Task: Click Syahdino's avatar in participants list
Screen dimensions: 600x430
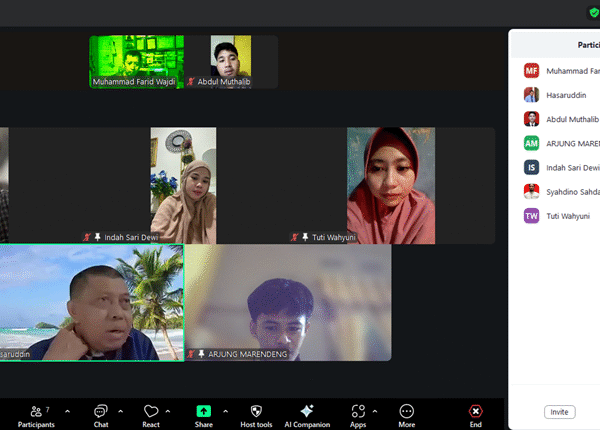Action: tap(532, 192)
